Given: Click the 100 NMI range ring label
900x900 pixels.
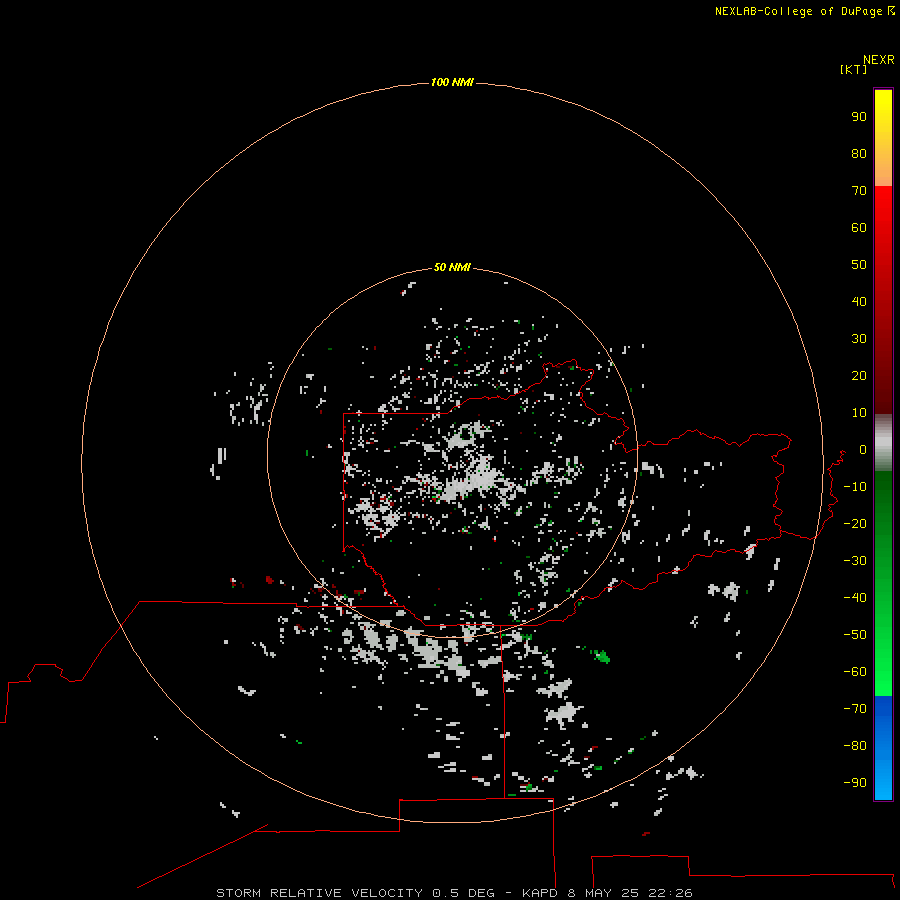Looking at the screenshot, I should pos(452,82).
